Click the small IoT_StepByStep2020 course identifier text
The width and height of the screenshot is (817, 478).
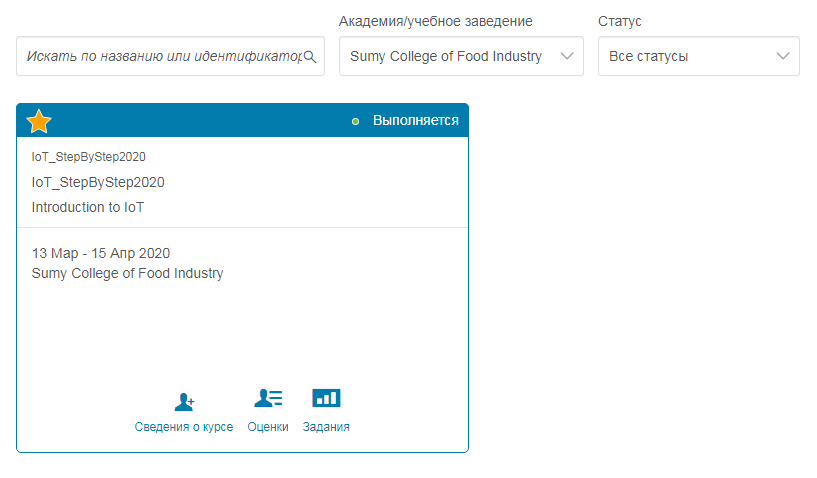coord(89,157)
